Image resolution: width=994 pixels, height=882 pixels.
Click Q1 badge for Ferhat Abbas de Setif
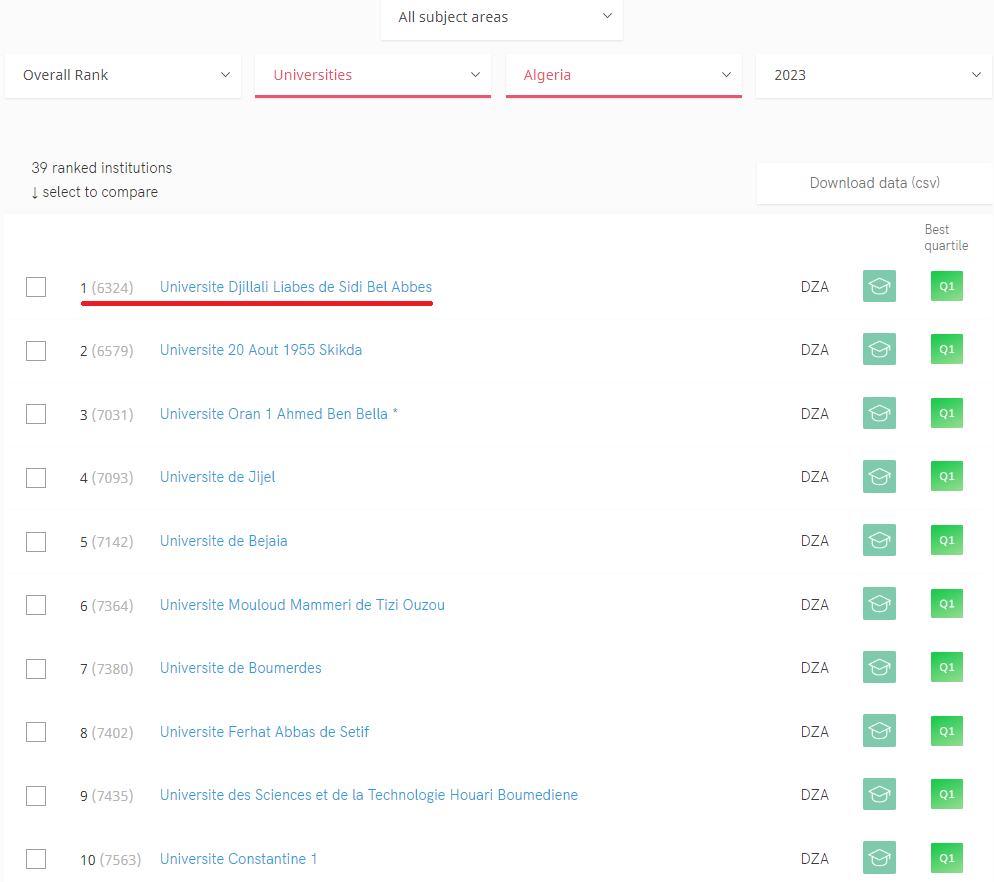point(946,731)
